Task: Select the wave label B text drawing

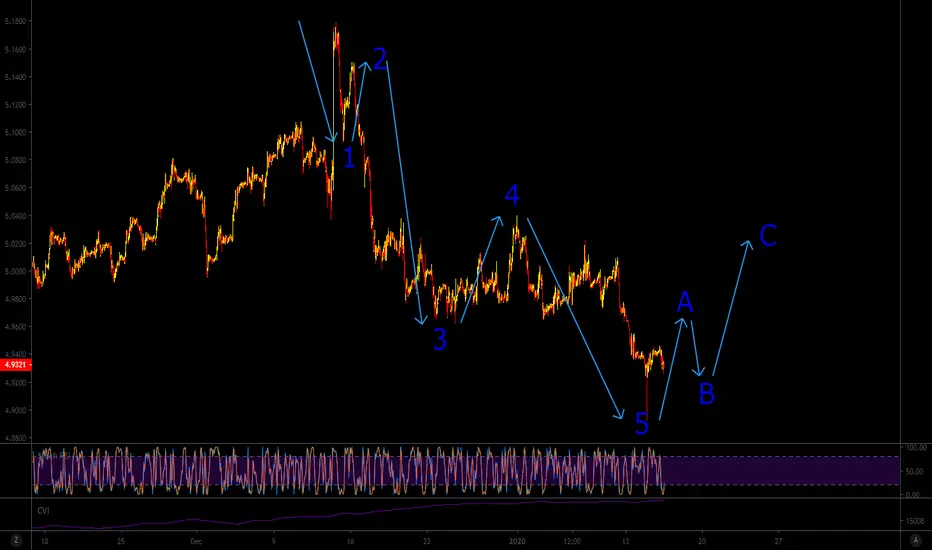Action: 706,394
